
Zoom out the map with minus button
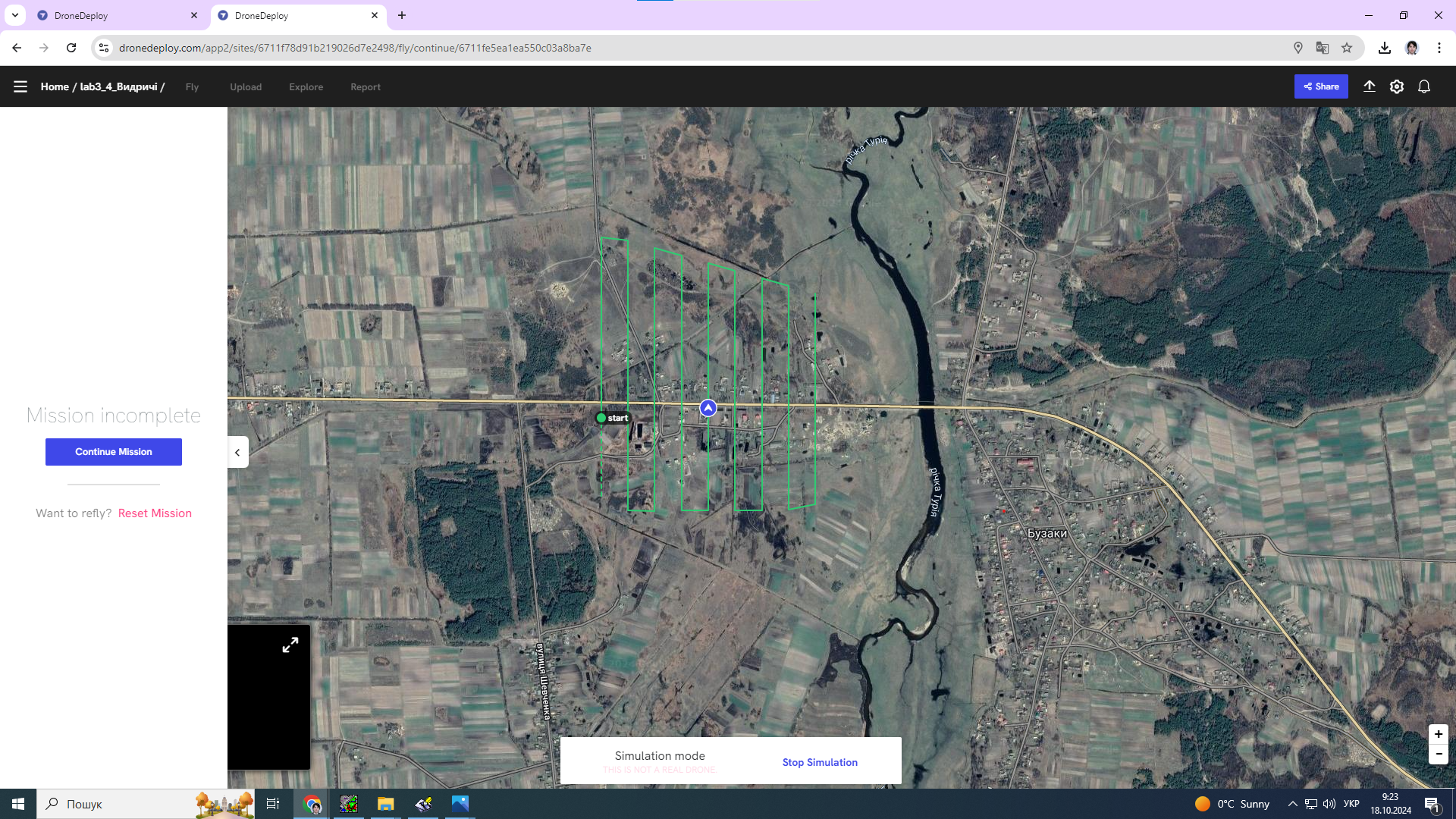tap(1438, 754)
